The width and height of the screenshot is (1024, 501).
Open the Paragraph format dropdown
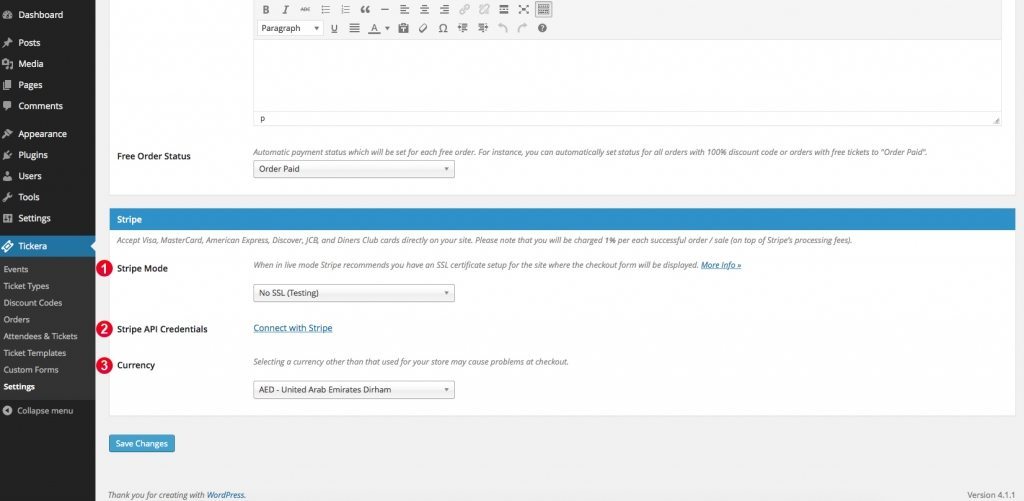coord(290,28)
